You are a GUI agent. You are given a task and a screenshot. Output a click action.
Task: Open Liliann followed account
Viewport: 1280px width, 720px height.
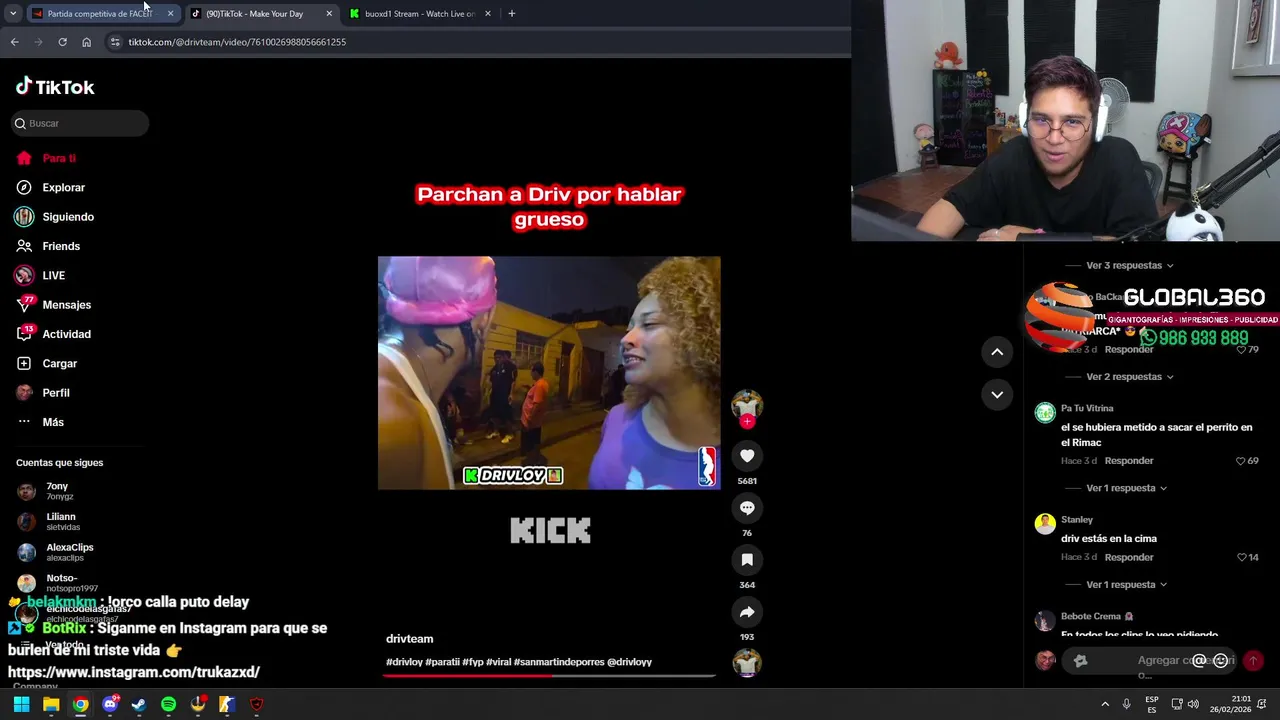[59, 522]
